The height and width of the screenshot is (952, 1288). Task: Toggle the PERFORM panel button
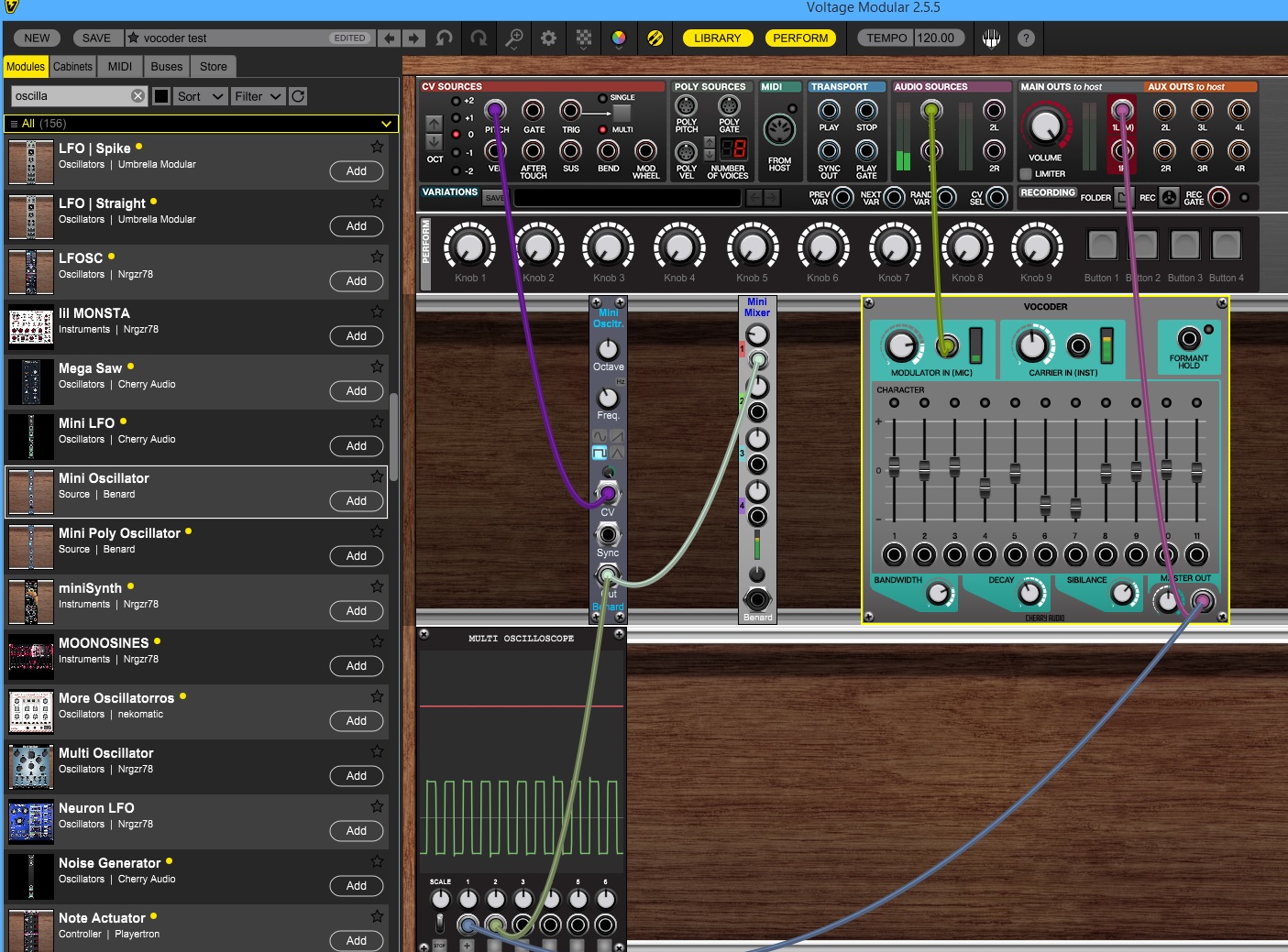(800, 38)
